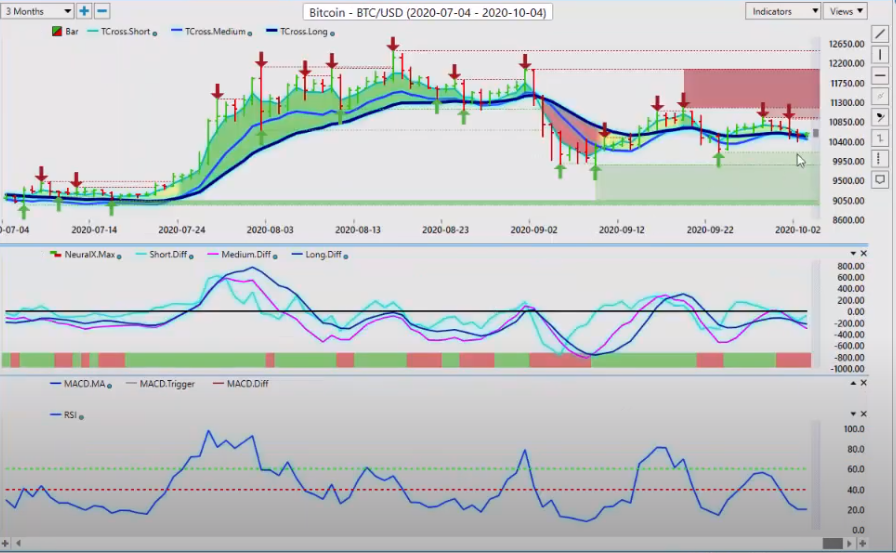Click the price axis scroll handle
The height and width of the screenshot is (553, 896).
tap(816, 133)
